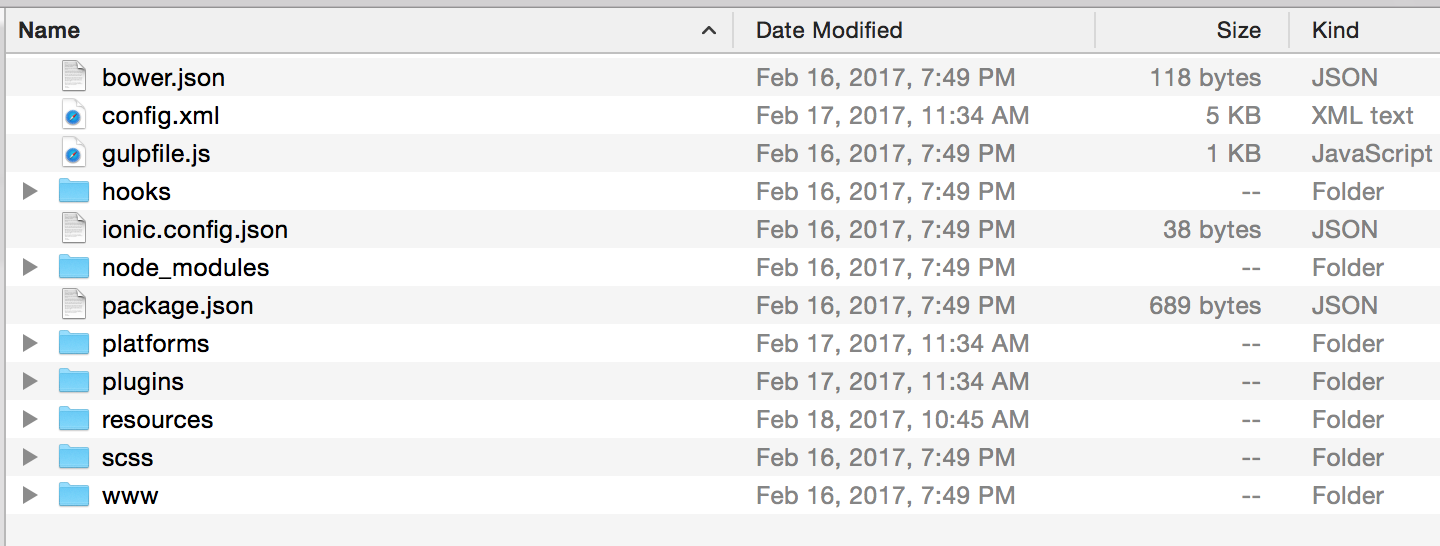The width and height of the screenshot is (1440, 546).
Task: Click the node_modules folder icon
Action: (74, 268)
